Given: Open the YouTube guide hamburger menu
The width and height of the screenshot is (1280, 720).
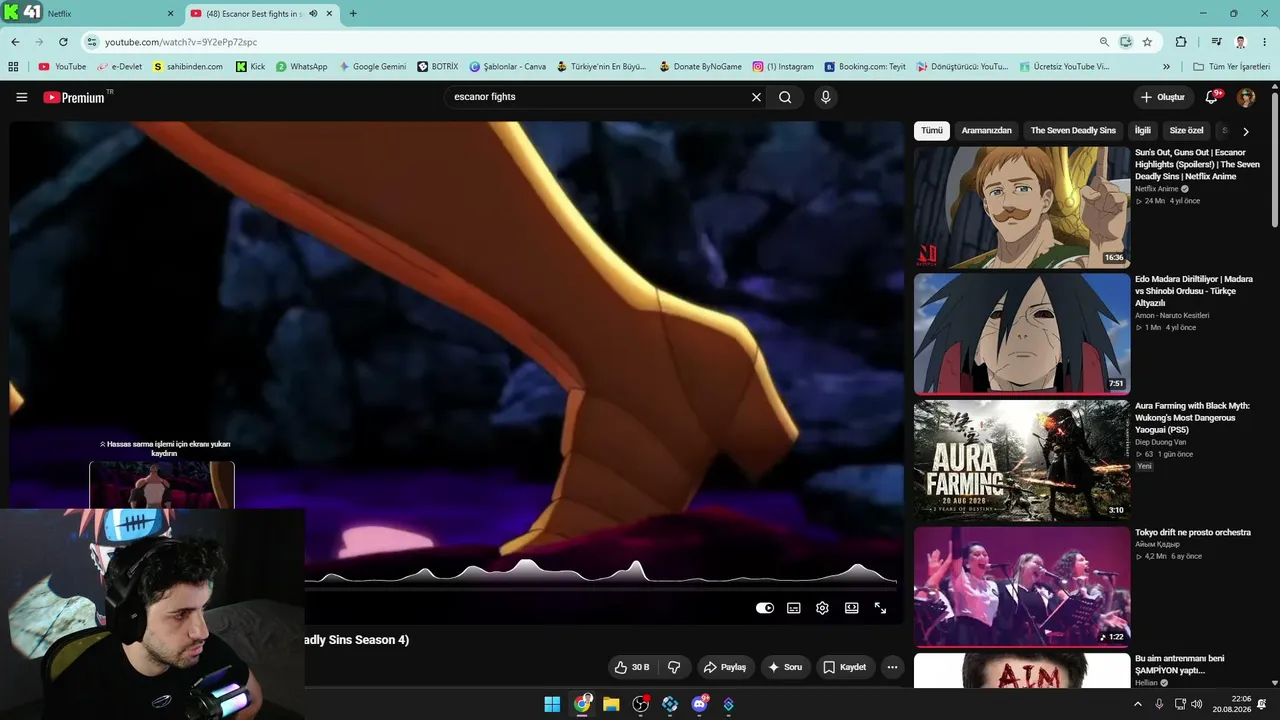Looking at the screenshot, I should [22, 97].
